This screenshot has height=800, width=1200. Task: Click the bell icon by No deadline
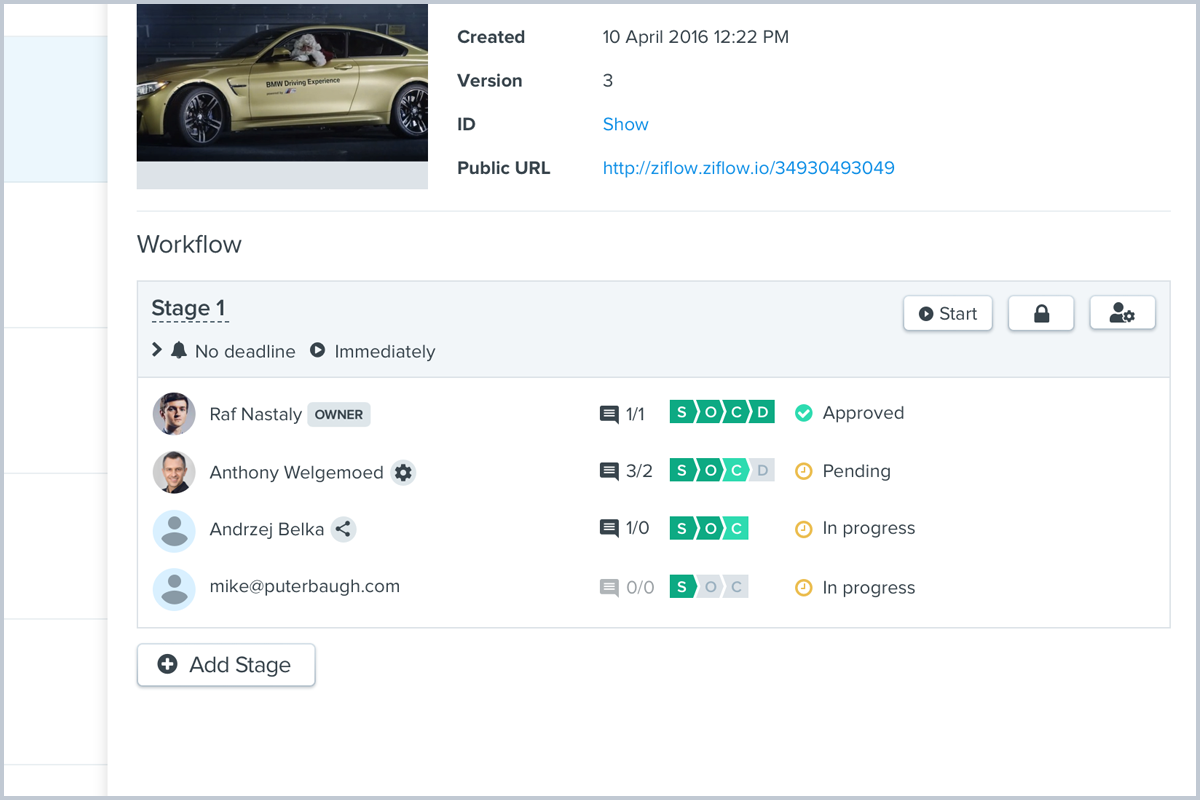point(179,351)
